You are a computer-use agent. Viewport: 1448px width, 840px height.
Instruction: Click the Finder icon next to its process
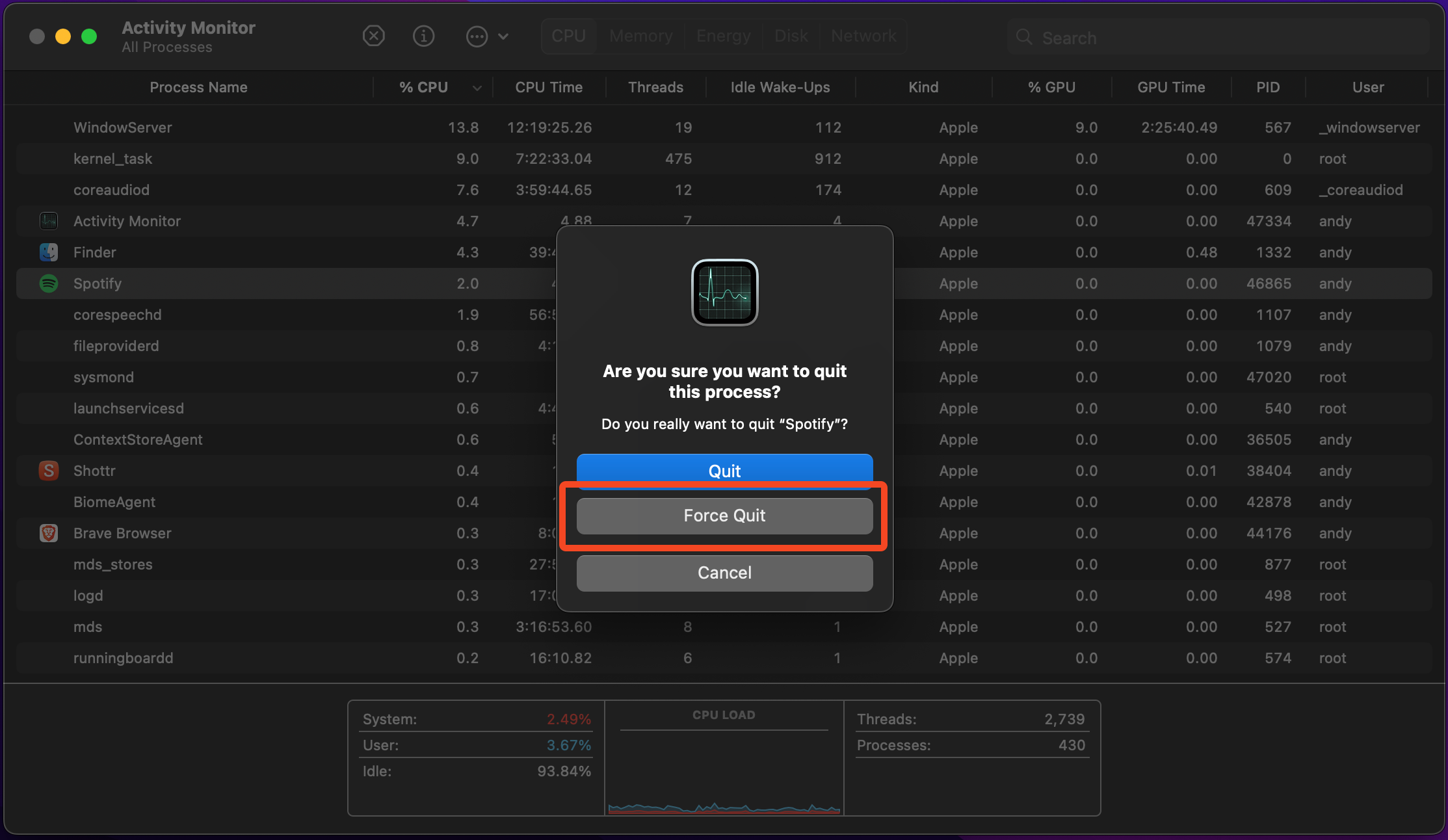[x=49, y=252]
